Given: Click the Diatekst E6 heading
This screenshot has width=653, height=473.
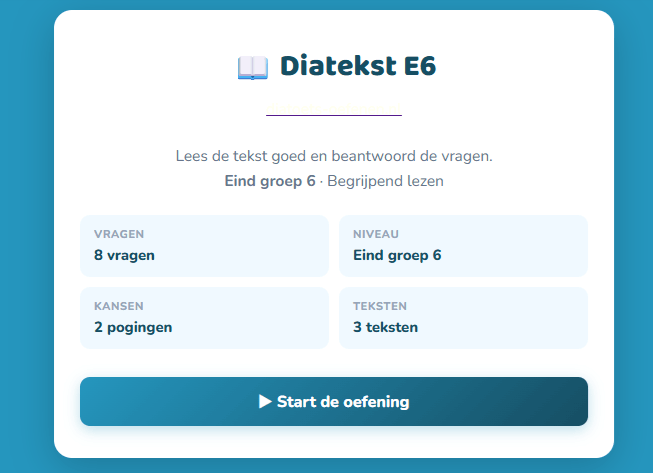Looking at the screenshot, I should (x=358, y=66).
